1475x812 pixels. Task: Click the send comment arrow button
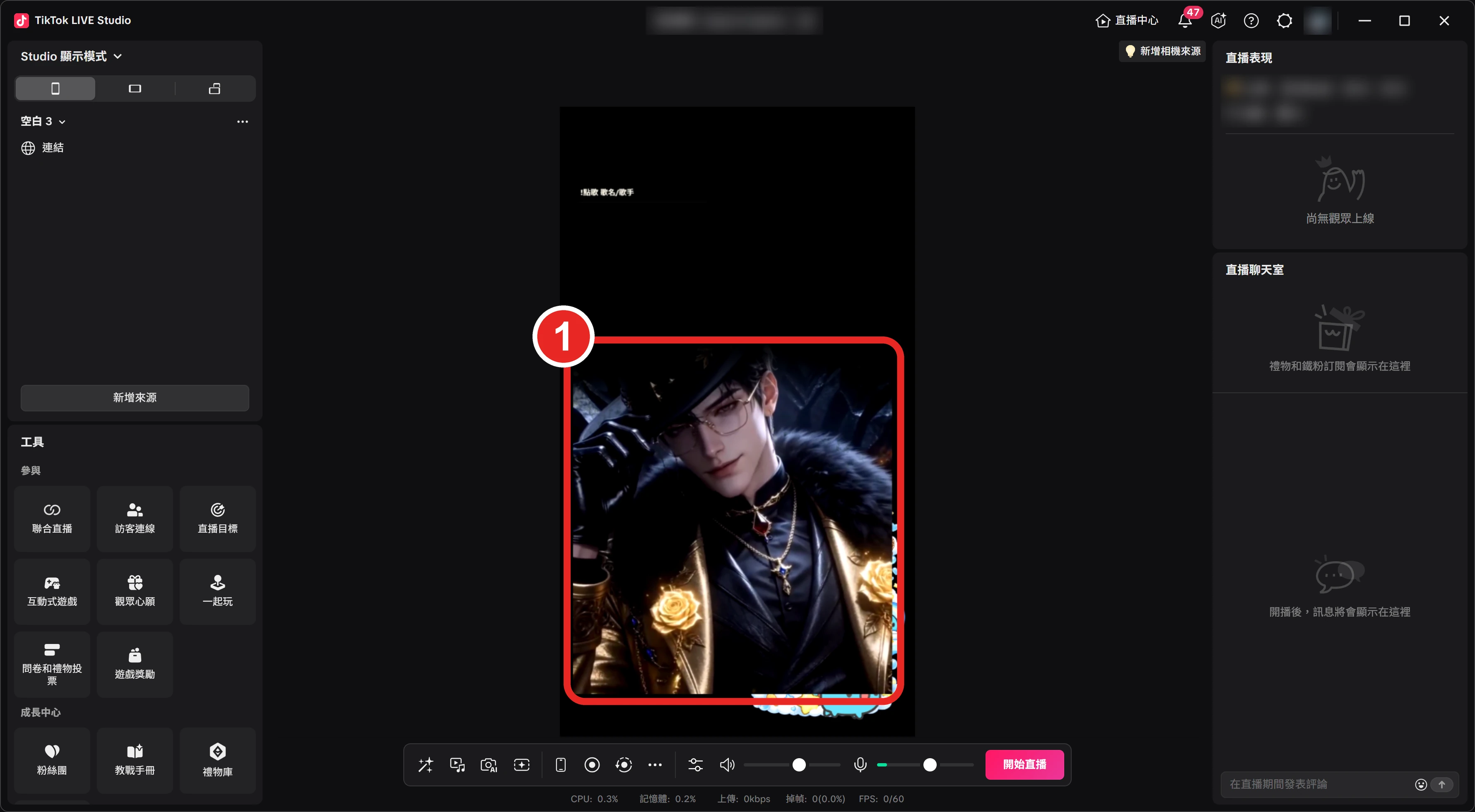(1442, 785)
